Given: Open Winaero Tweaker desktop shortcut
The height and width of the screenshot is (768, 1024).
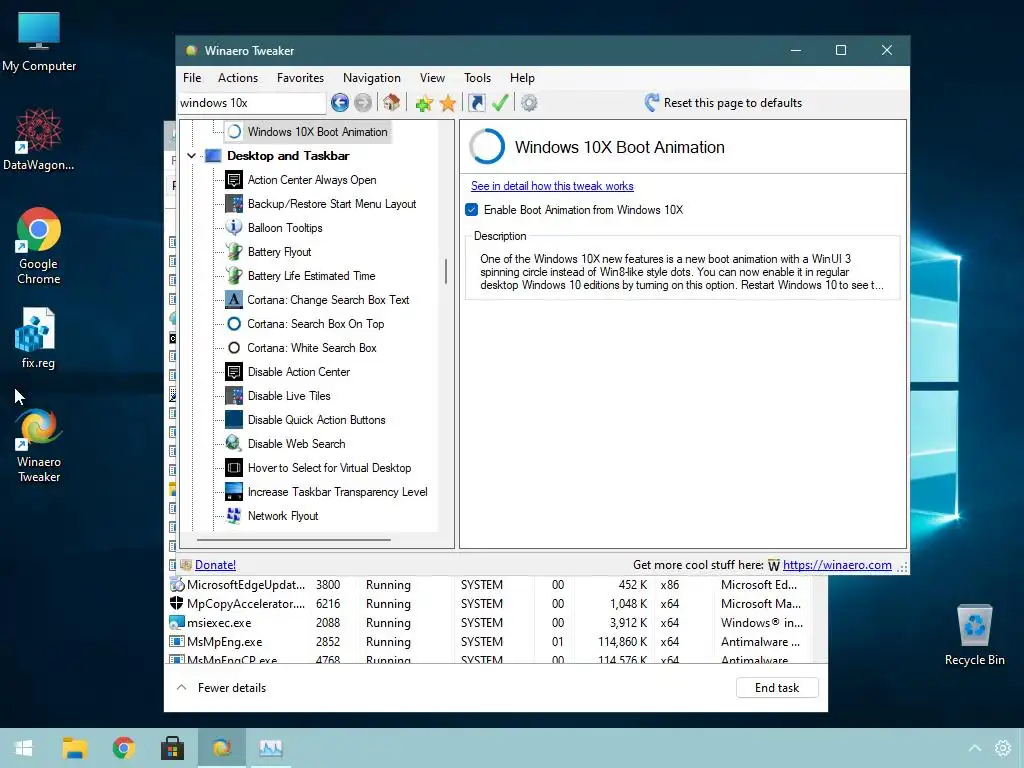Looking at the screenshot, I should 39,446.
